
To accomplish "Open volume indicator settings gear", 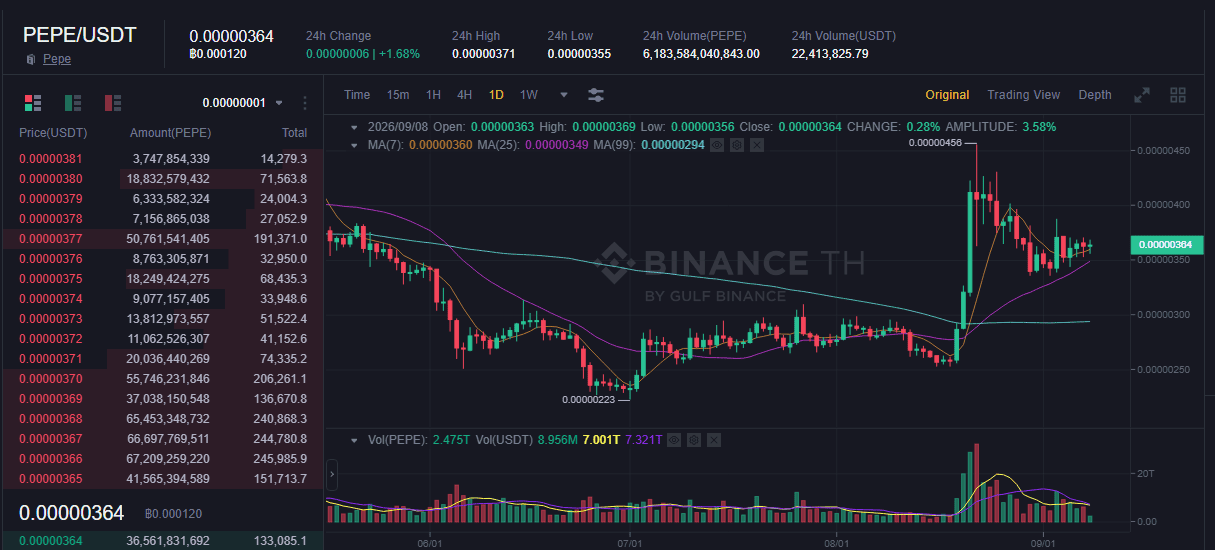I will pyautogui.click(x=693, y=439).
